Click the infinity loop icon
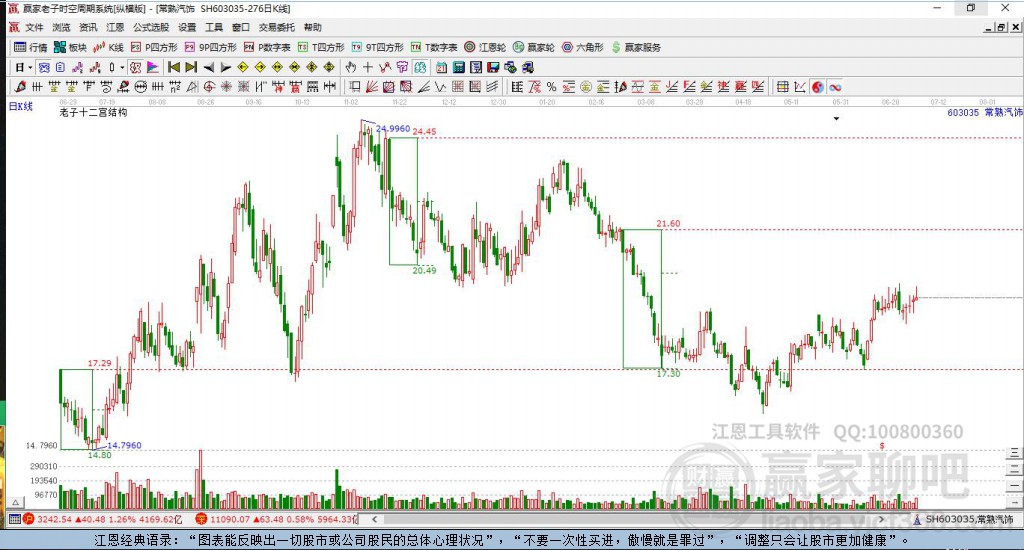 tap(835, 86)
